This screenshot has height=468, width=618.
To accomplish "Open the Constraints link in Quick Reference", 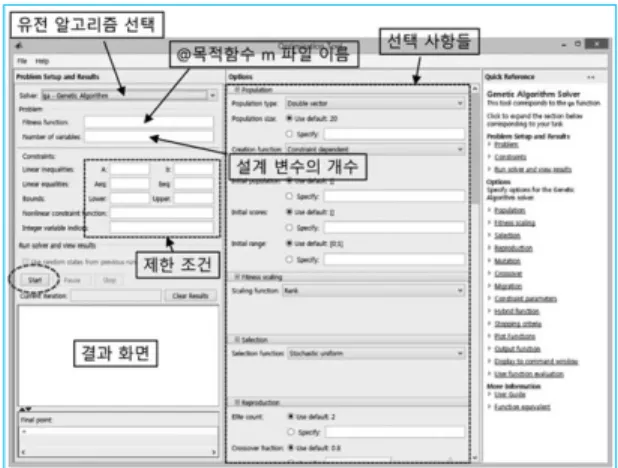I will (510, 157).
